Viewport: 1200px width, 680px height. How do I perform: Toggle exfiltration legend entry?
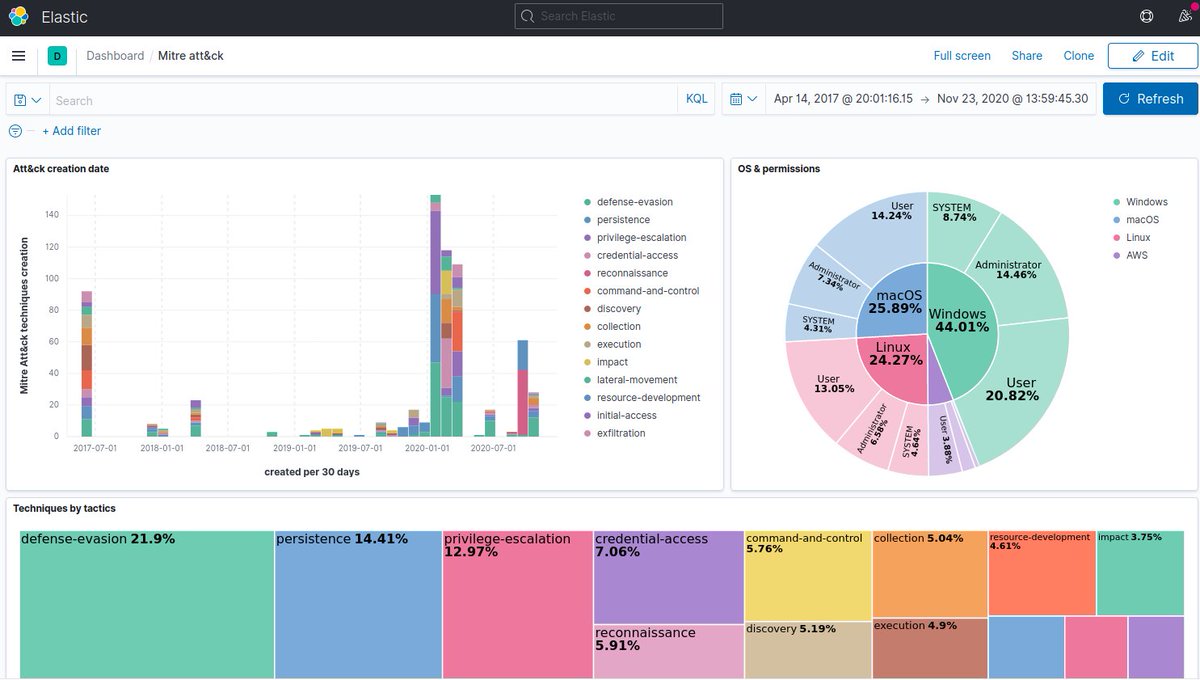[x=621, y=433]
